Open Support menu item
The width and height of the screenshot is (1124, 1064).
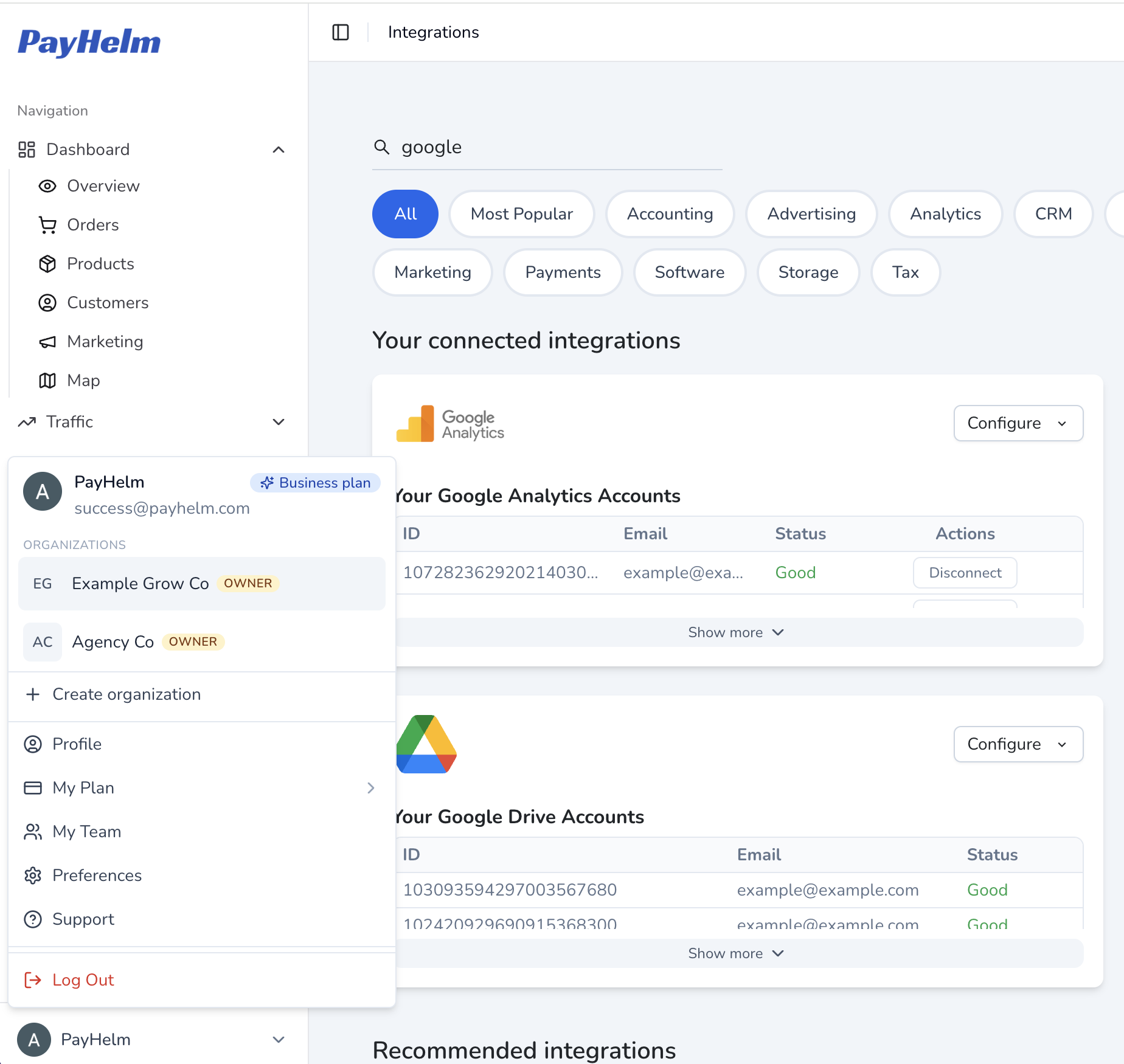point(202,919)
